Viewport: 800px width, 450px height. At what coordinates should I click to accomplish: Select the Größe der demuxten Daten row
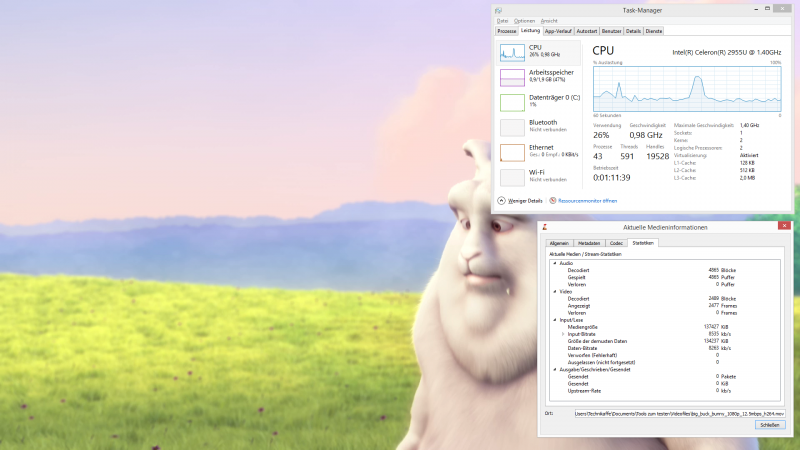(665, 341)
